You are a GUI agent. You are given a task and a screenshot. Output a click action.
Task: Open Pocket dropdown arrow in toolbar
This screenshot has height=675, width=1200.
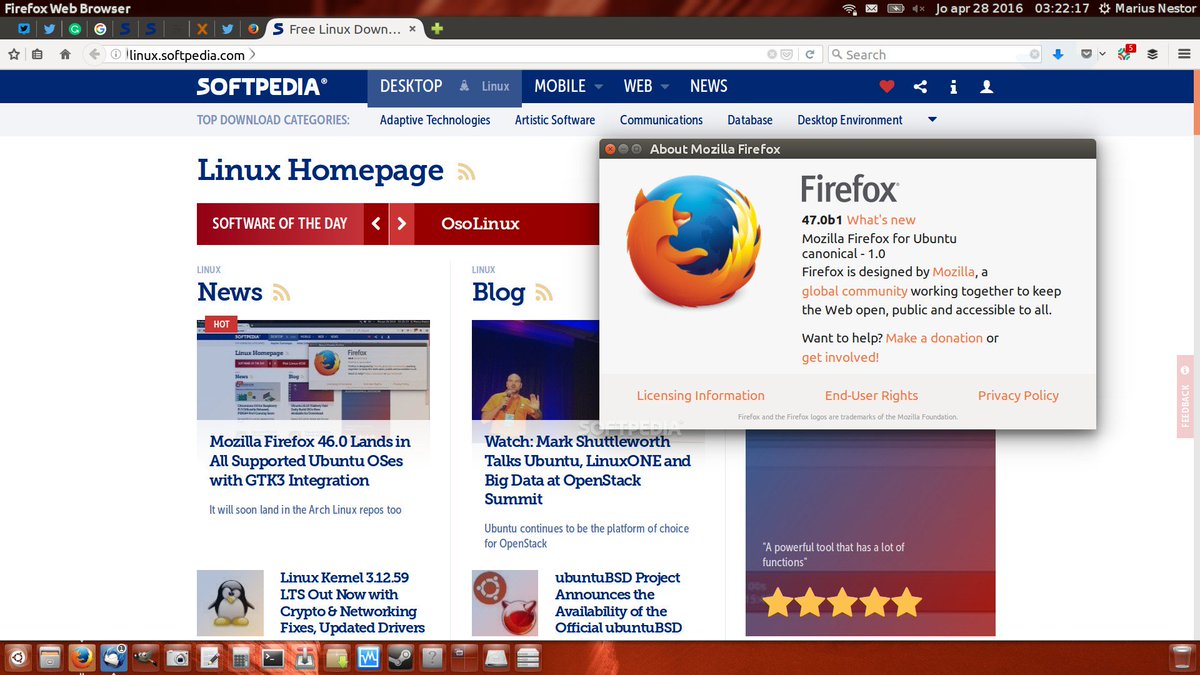tap(1102, 55)
